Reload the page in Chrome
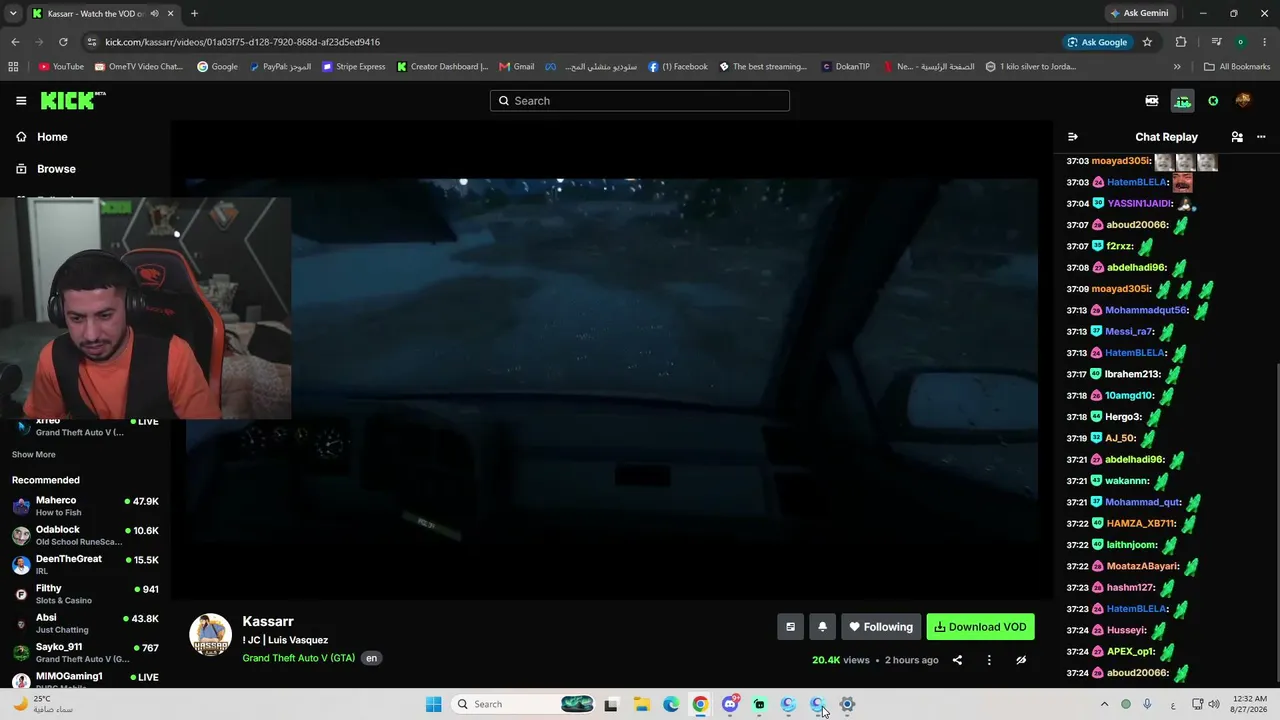 [63, 42]
